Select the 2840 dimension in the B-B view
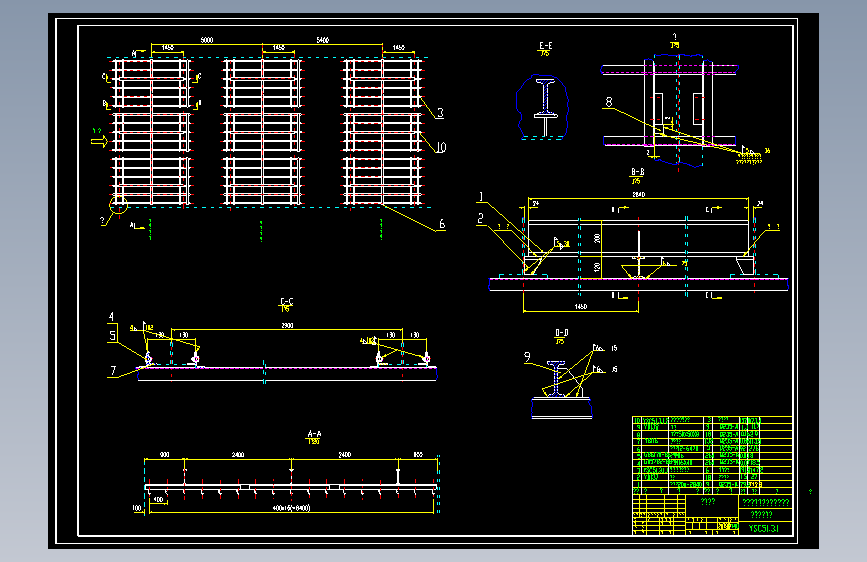The height and width of the screenshot is (562, 867). tap(639, 195)
